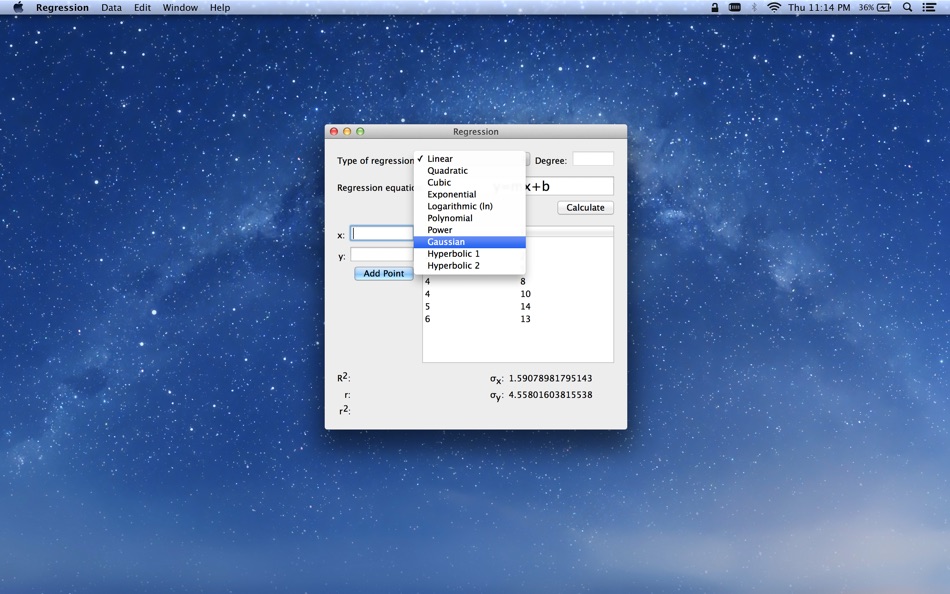Screen dimensions: 950x594
Task: Click the Wi-Fi status icon
Action: click(x=774, y=7)
